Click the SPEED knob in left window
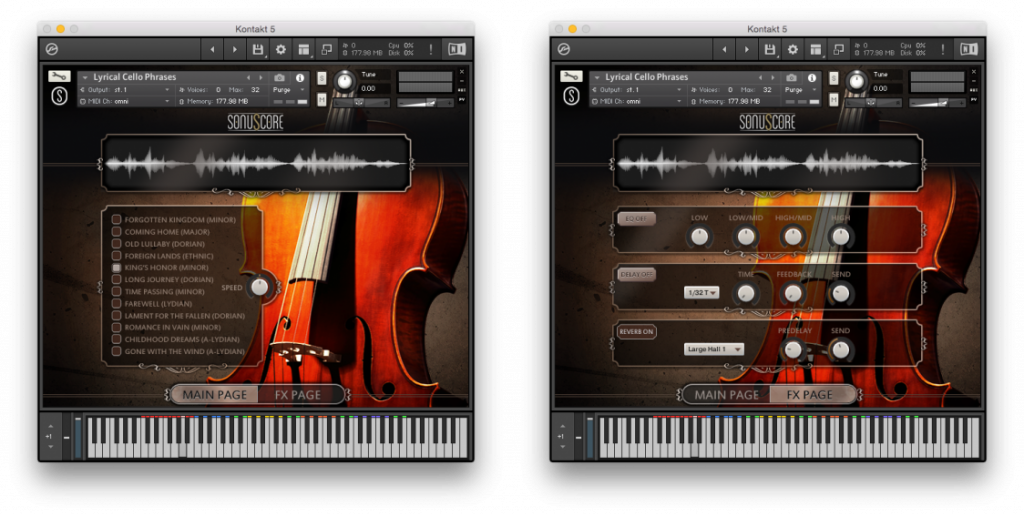This screenshot has height=516, width=1024. point(259,286)
